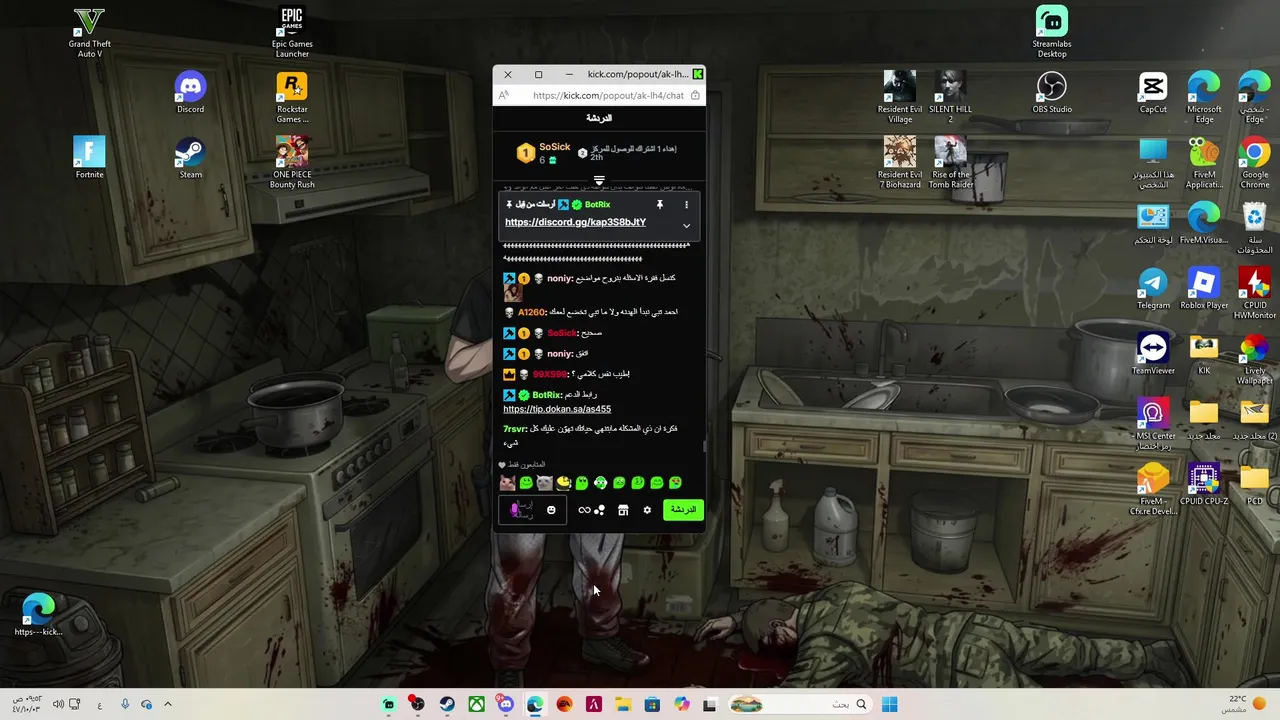Open Microsoft Store from the taskbar
This screenshot has width=1280, height=720.
[x=652, y=704]
